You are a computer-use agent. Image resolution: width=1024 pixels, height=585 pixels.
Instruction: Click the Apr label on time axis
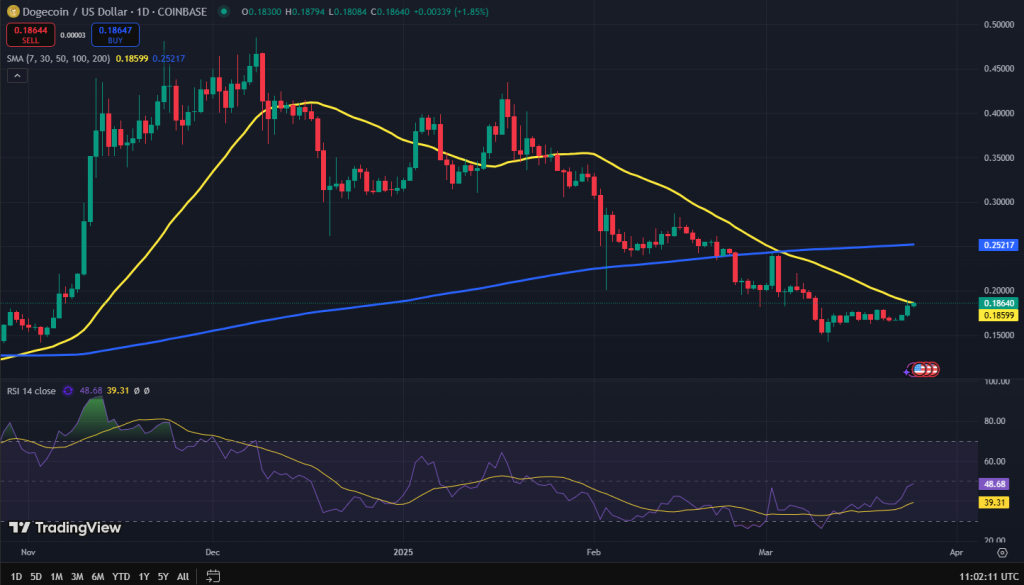click(x=956, y=552)
